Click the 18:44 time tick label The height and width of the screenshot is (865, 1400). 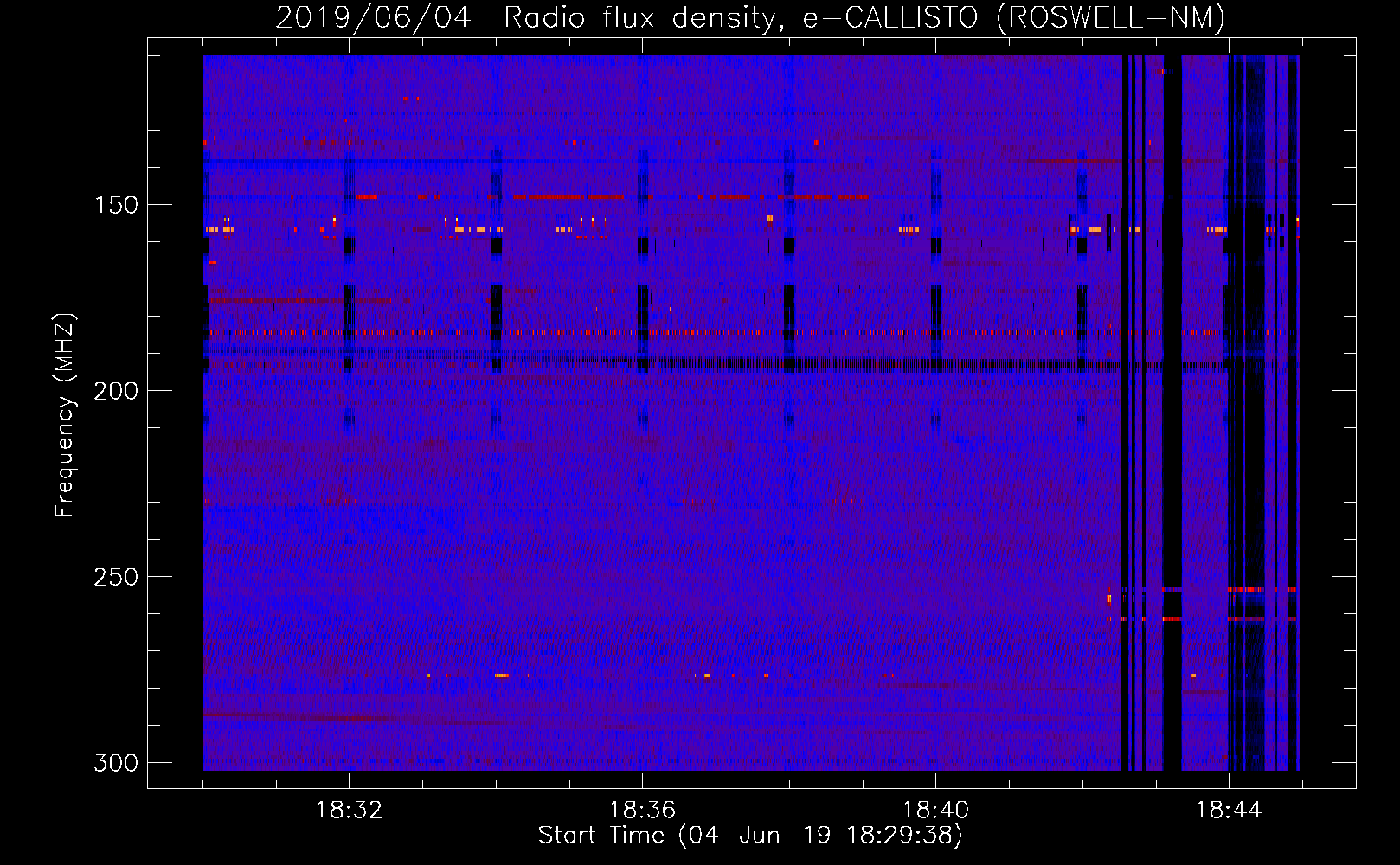pos(1229,811)
